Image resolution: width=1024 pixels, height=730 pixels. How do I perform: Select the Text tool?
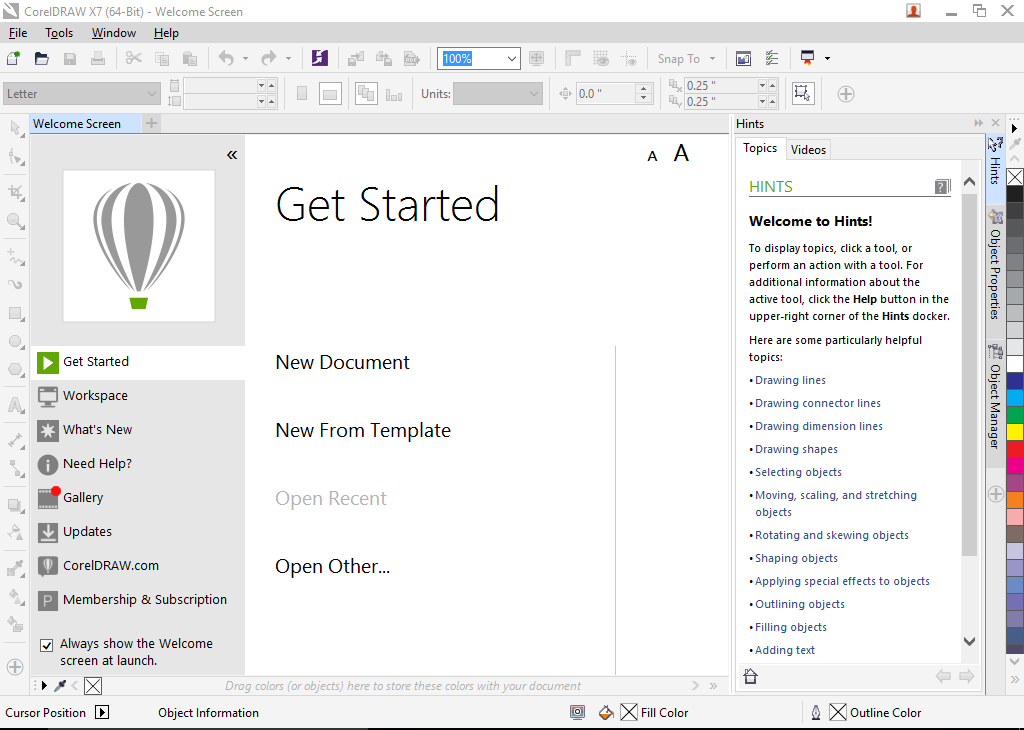click(x=16, y=405)
